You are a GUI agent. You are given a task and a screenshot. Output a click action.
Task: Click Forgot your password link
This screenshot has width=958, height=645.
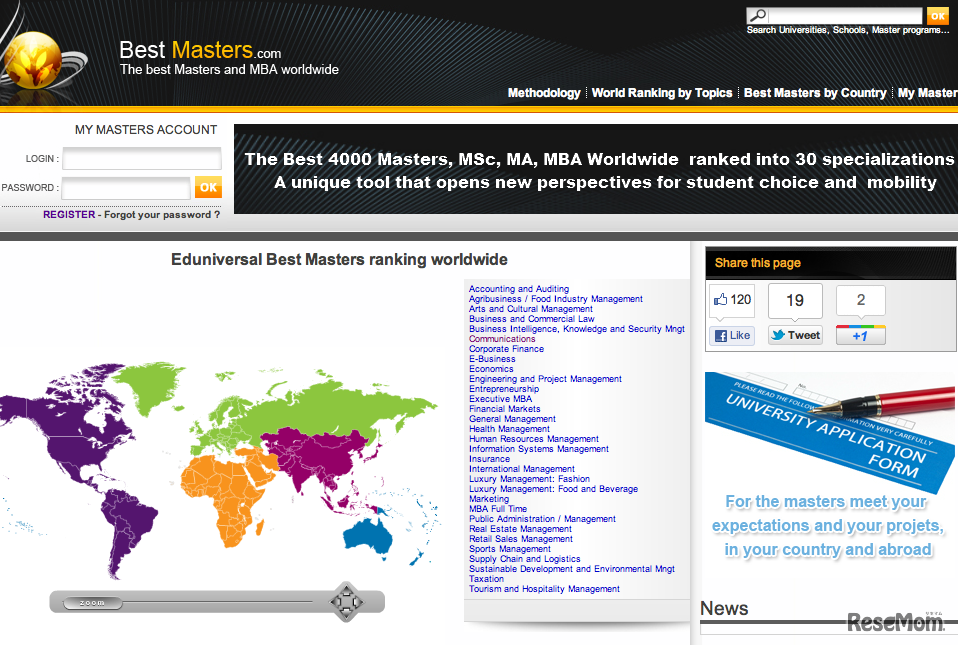pos(162,214)
